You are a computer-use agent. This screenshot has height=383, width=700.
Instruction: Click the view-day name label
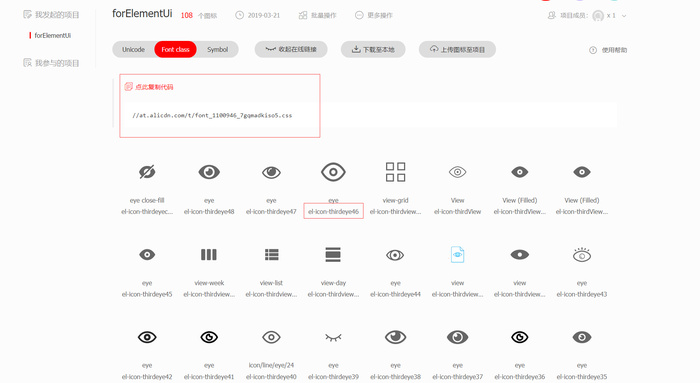point(333,283)
